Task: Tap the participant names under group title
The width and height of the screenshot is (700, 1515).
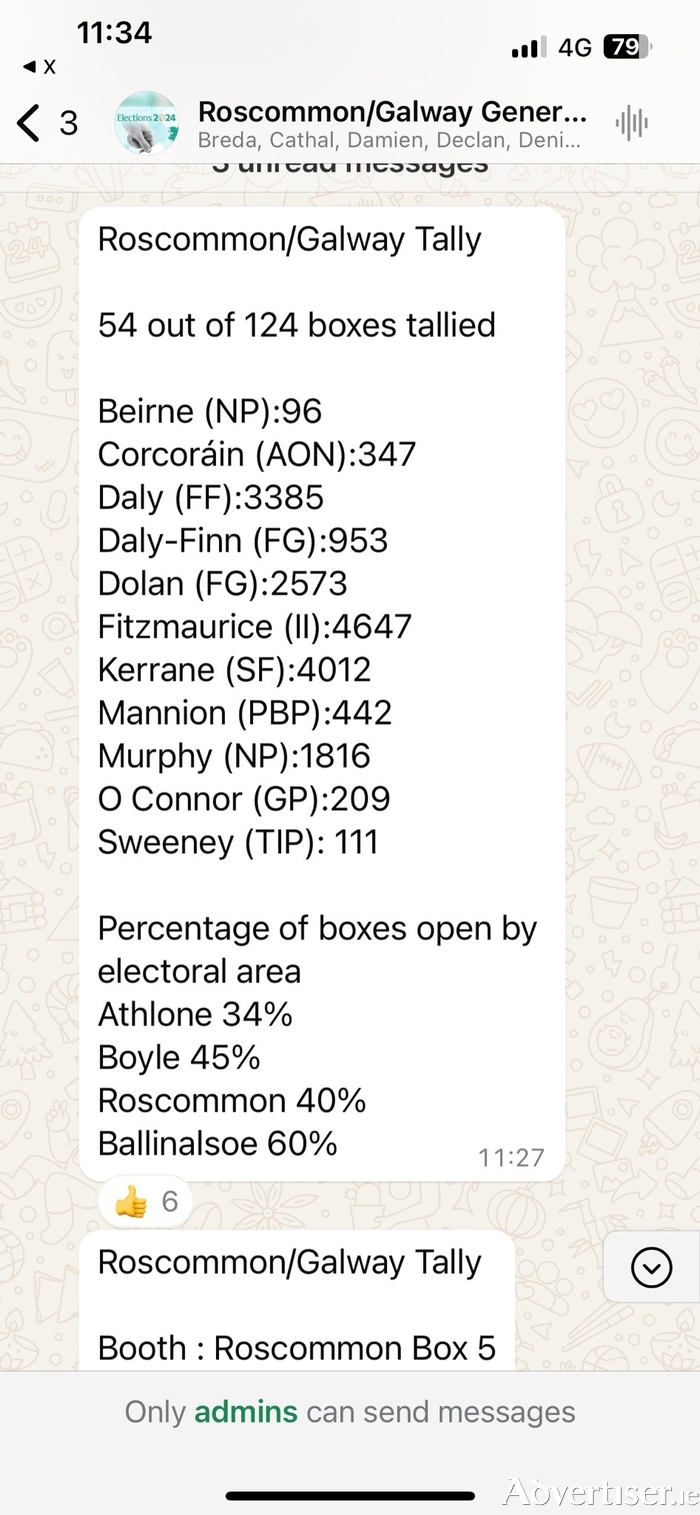Action: tap(388, 140)
